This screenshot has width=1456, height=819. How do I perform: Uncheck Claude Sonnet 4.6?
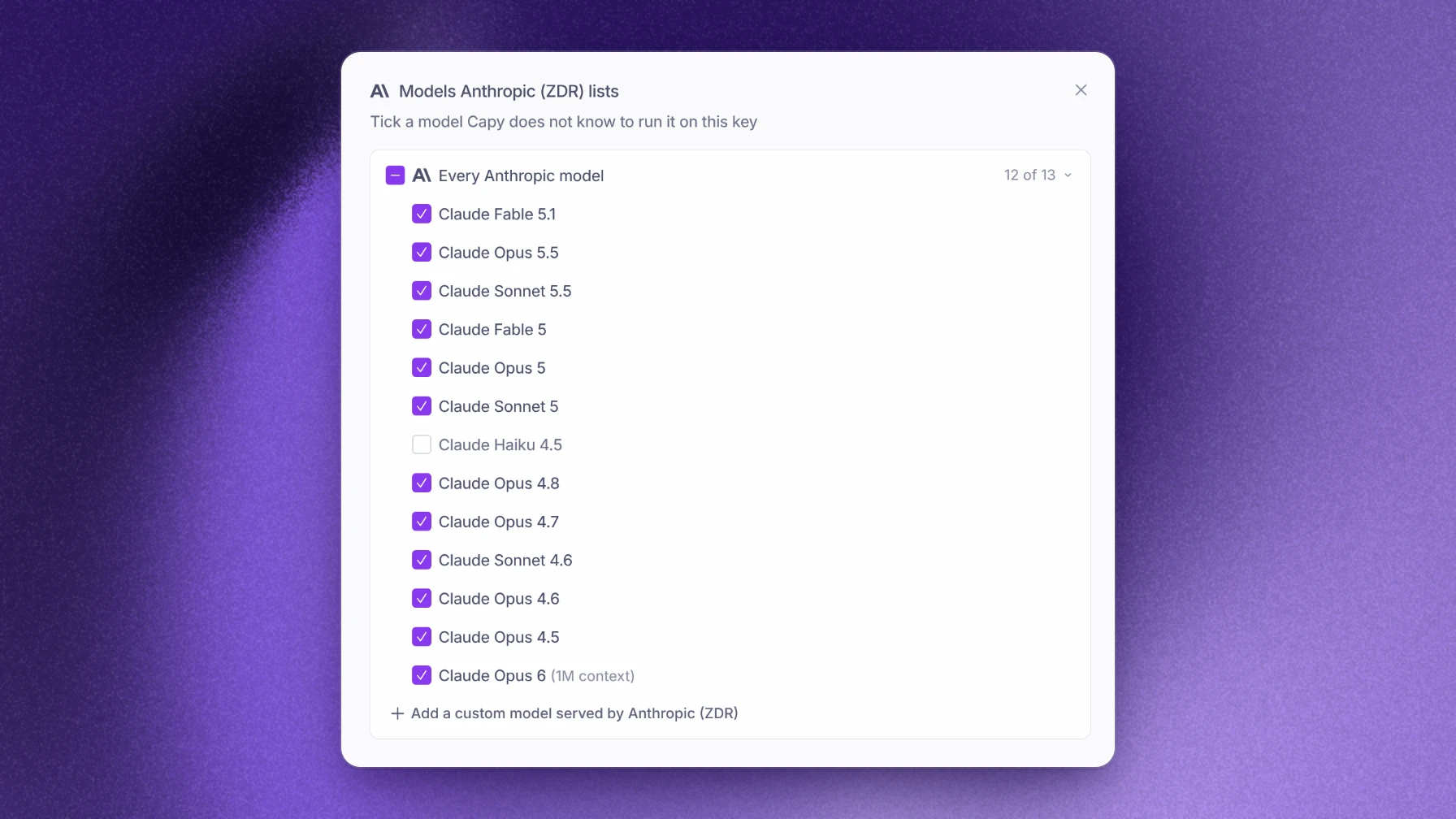(x=422, y=560)
